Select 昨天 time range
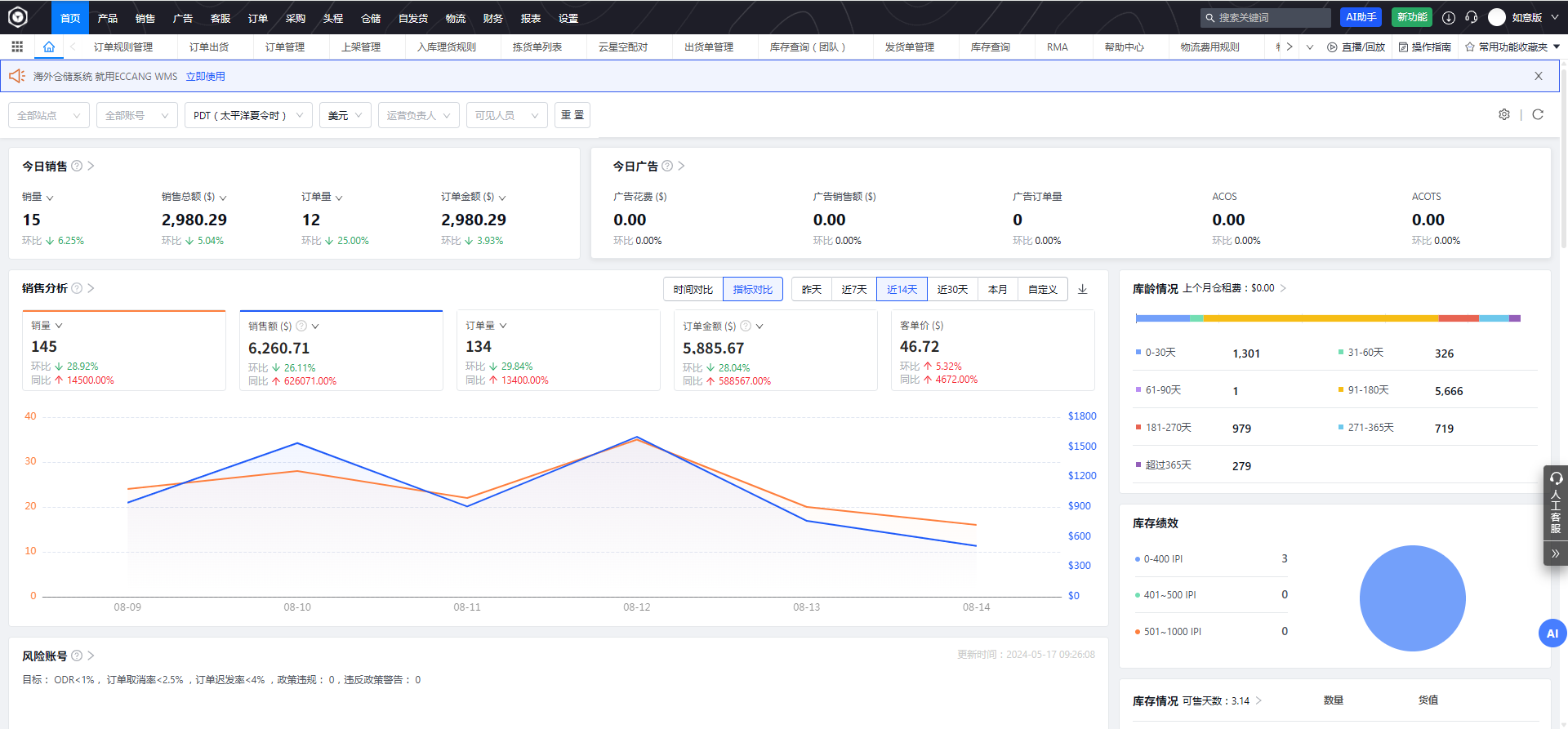Viewport: 1568px width, 729px height. tap(812, 289)
